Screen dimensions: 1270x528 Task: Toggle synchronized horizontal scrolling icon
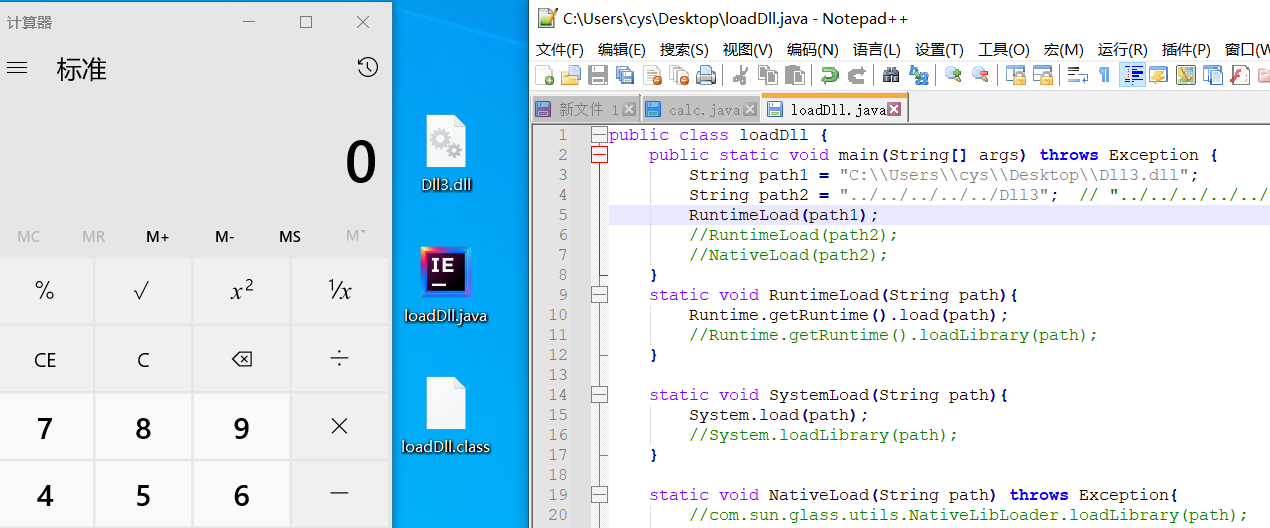1043,75
